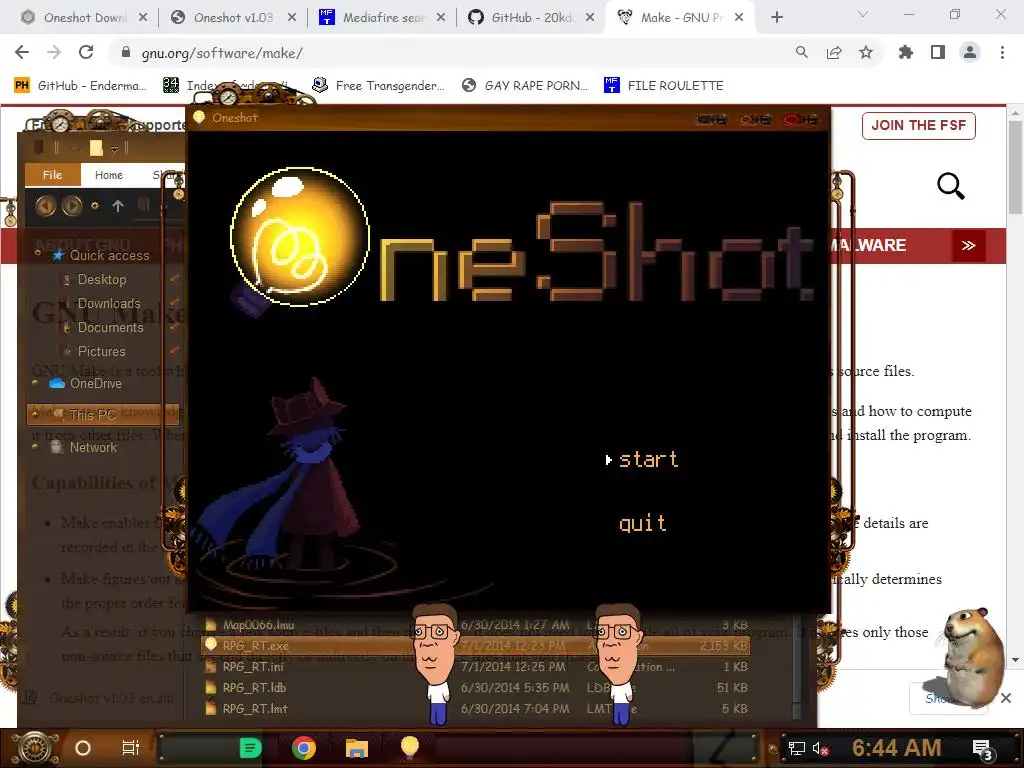
Task: Open Explorer's recent locations dropdown
Action: (95, 206)
